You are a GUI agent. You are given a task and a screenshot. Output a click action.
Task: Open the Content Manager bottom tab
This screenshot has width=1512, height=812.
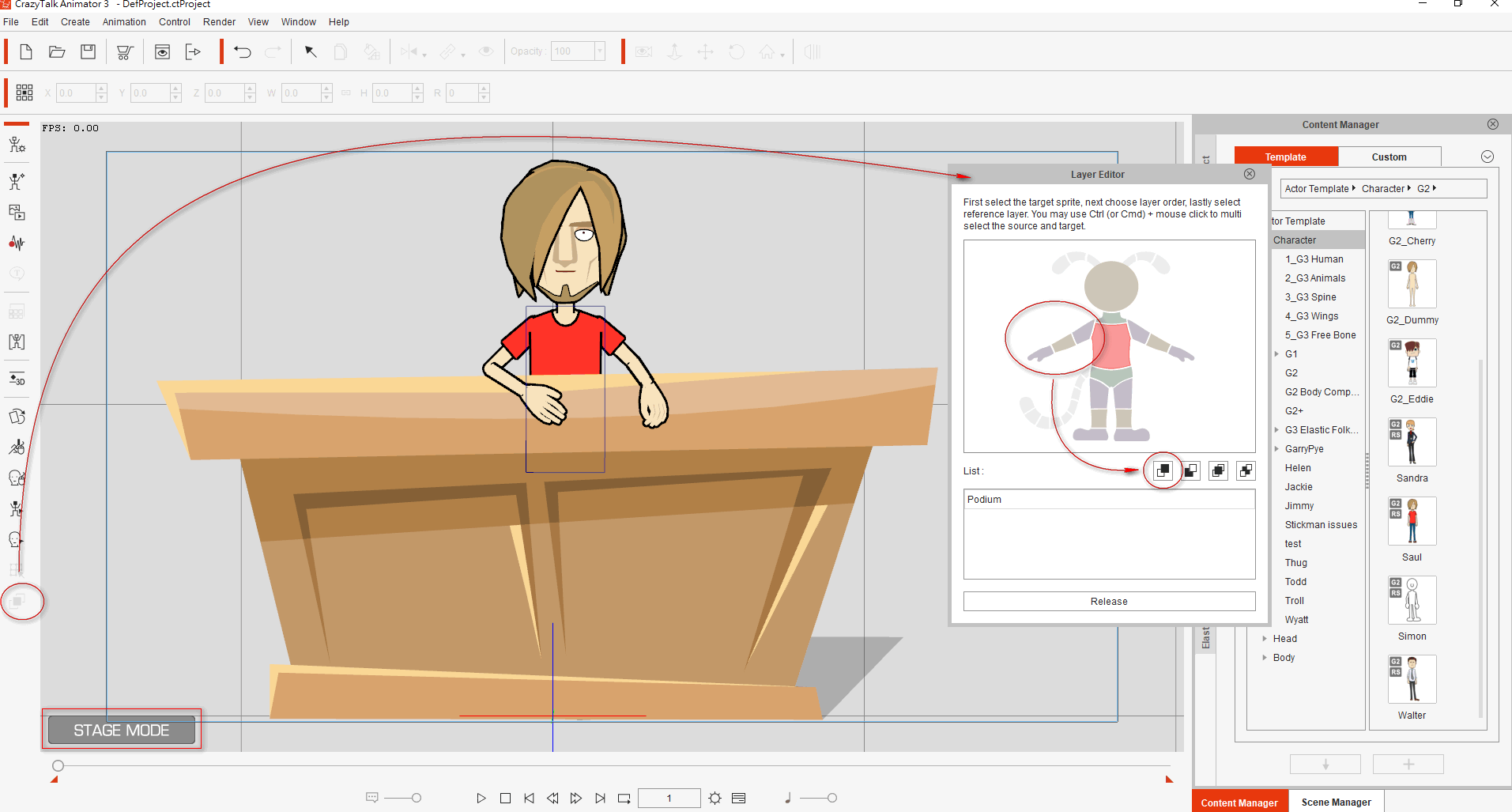(1239, 802)
